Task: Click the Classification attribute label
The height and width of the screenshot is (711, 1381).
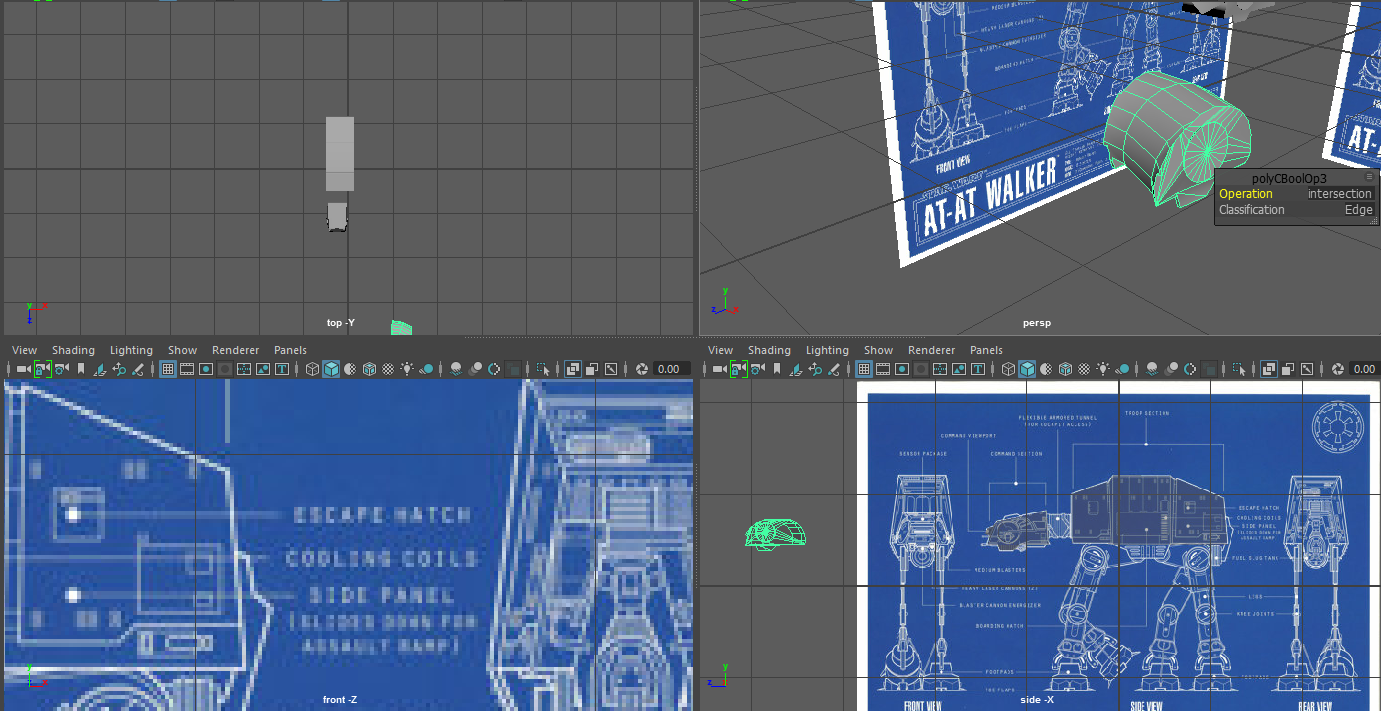Action: (x=1252, y=210)
